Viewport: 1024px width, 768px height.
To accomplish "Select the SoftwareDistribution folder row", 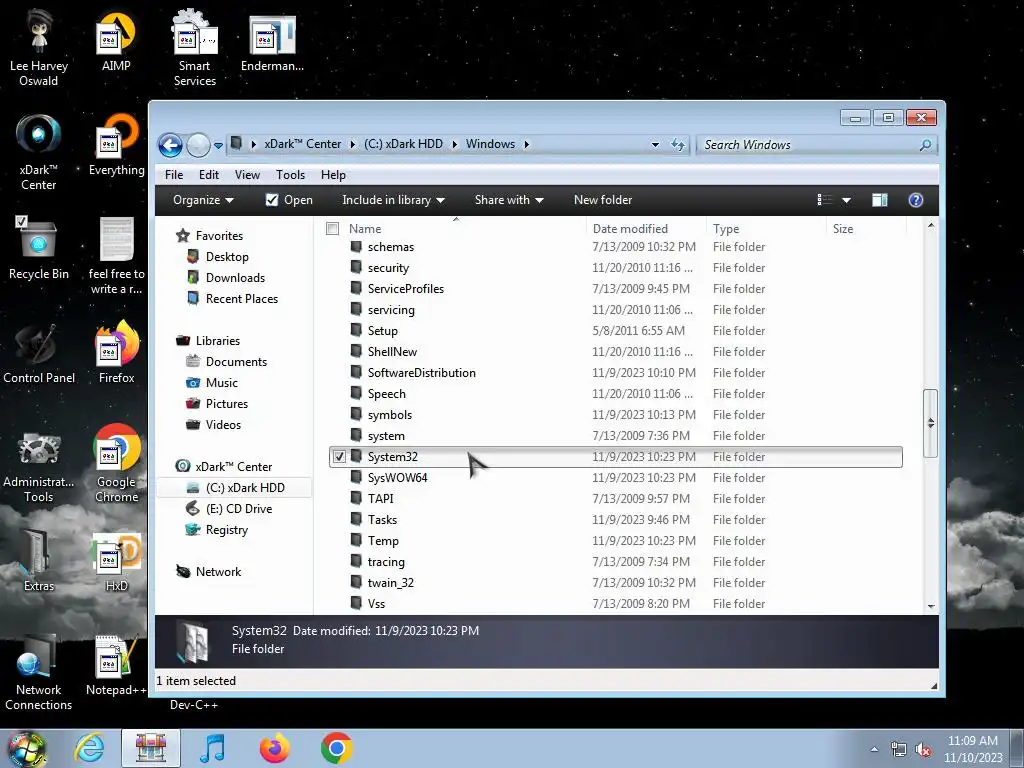I will (616, 372).
